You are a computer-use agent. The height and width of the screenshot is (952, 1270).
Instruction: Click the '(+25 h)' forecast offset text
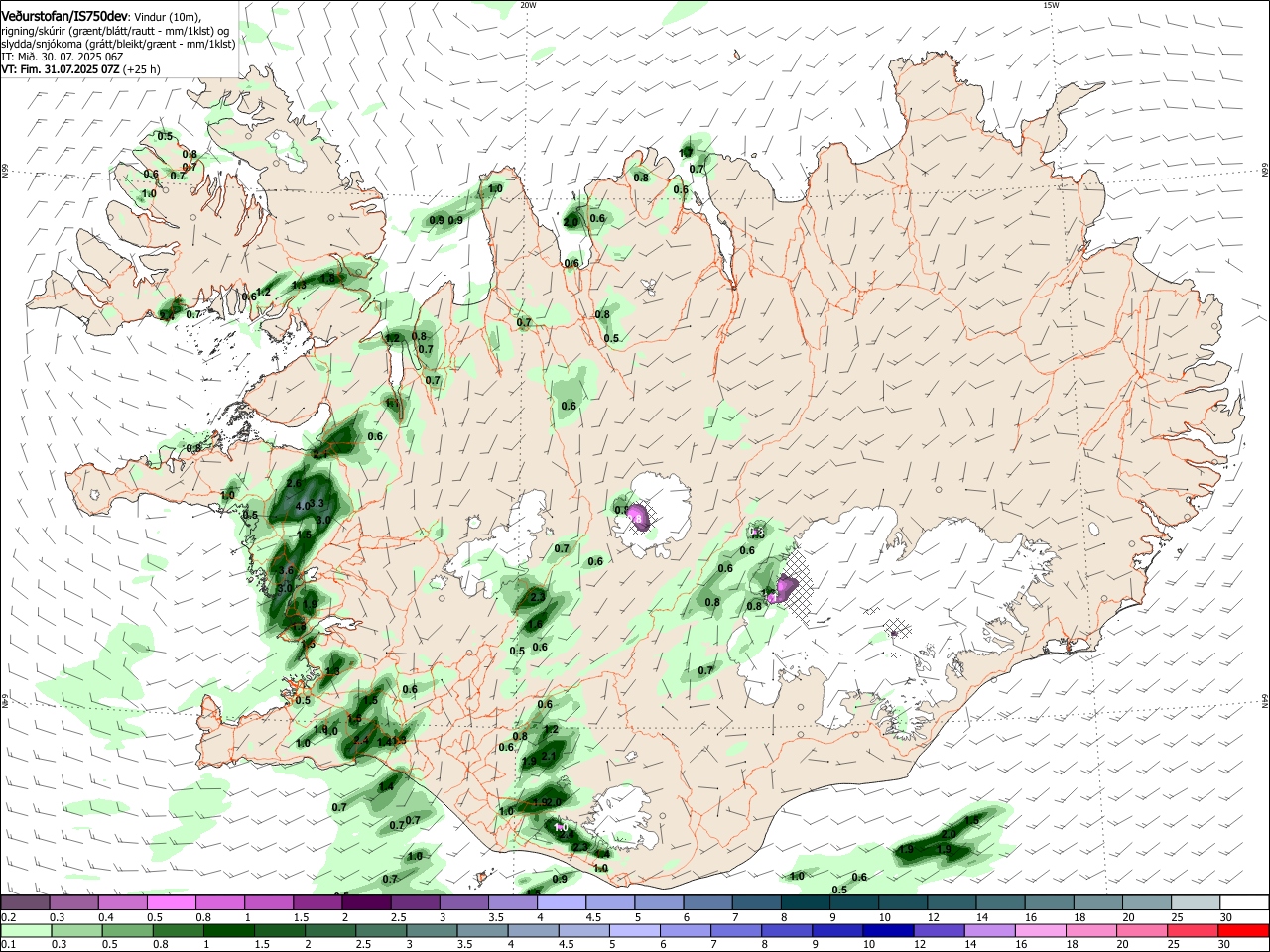click(143, 70)
